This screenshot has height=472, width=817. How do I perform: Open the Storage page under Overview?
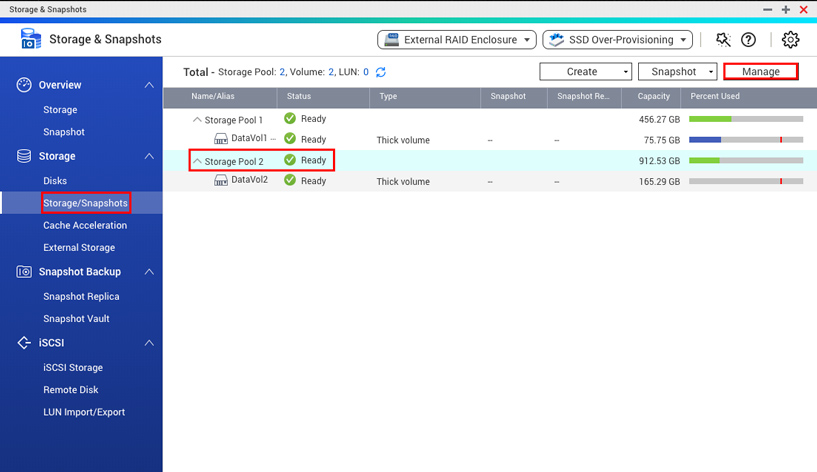click(60, 110)
